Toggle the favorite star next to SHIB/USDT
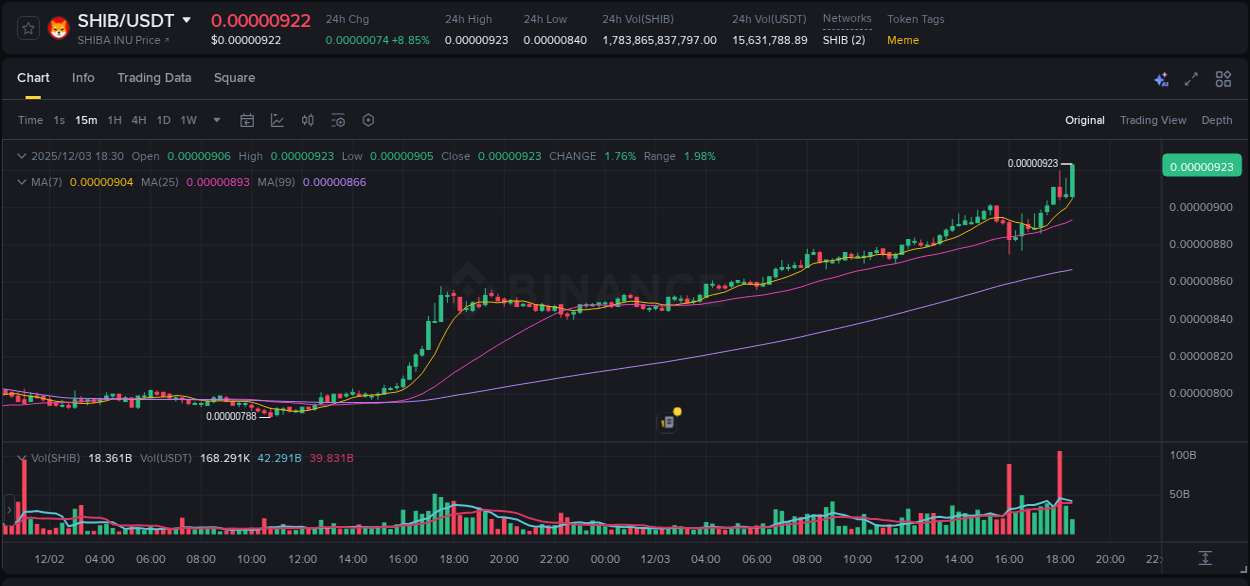The width and height of the screenshot is (1250, 586). (x=27, y=27)
